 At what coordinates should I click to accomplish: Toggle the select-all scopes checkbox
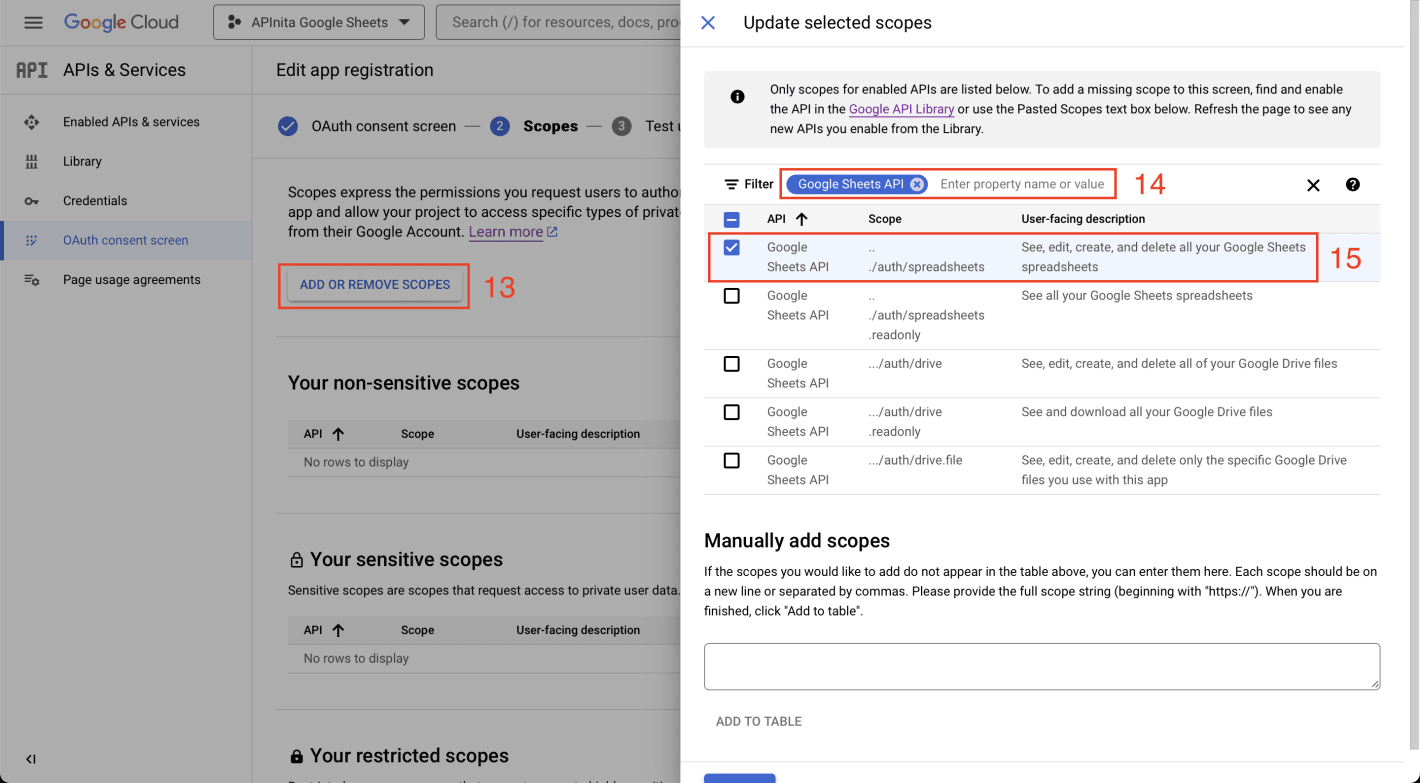pyautogui.click(x=731, y=218)
